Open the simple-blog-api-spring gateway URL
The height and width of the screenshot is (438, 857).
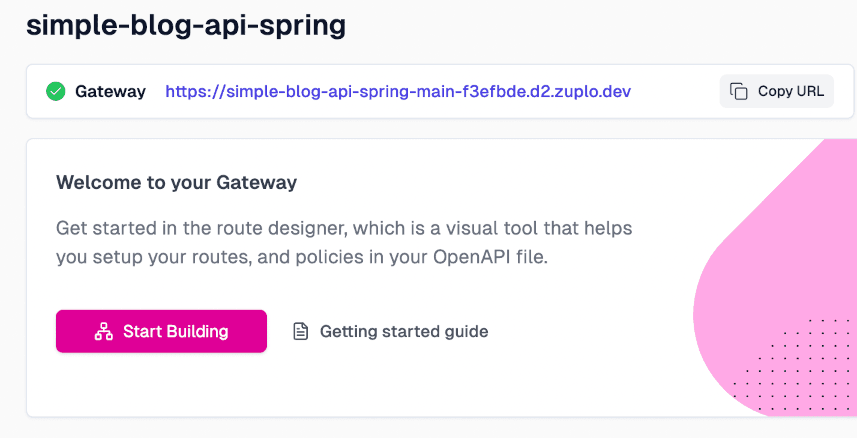pos(397,91)
